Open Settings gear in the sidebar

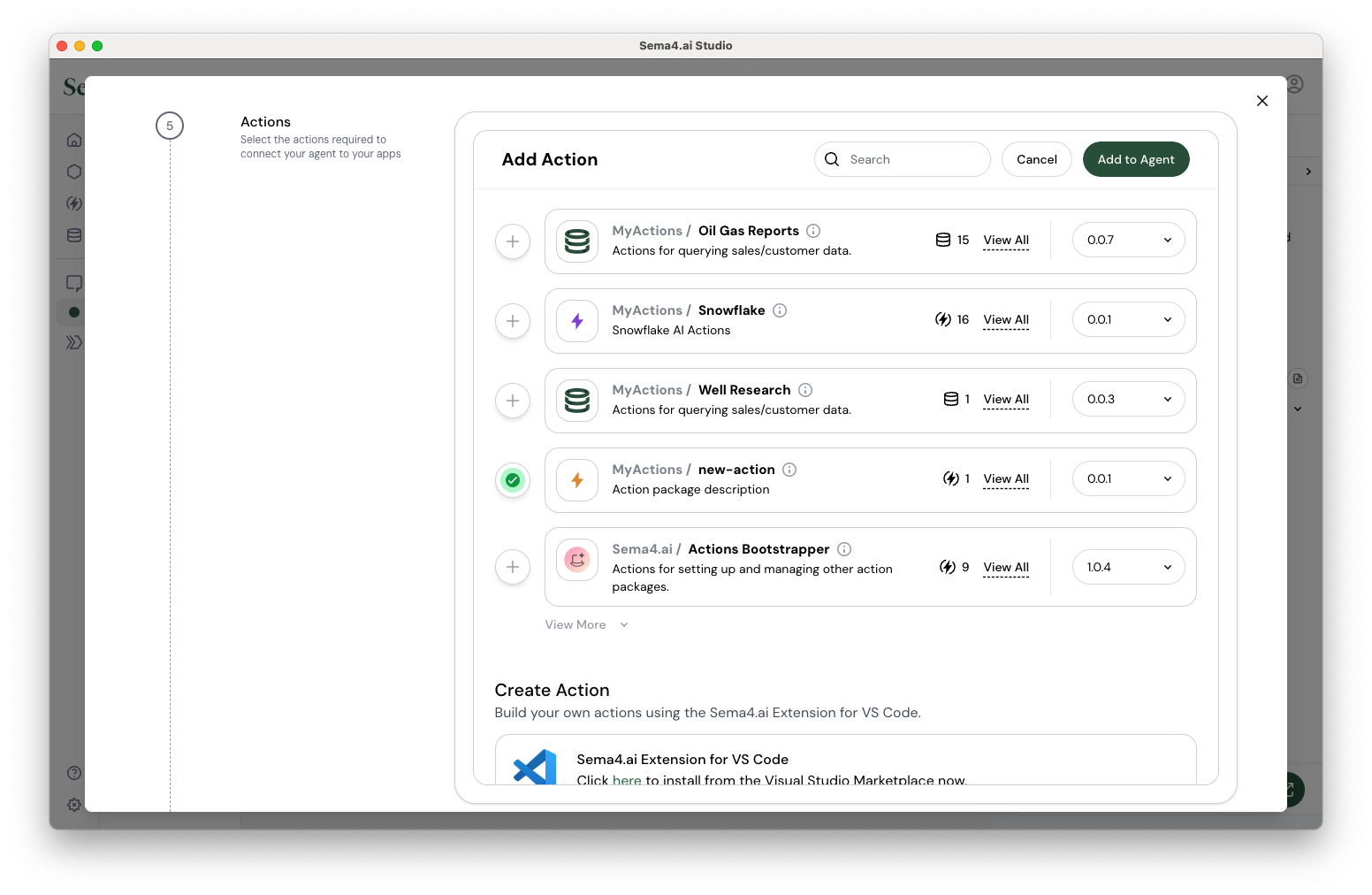tap(74, 805)
